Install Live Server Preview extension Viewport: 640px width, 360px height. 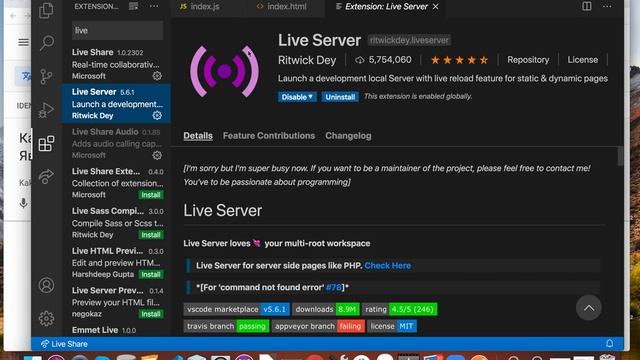(x=151, y=314)
